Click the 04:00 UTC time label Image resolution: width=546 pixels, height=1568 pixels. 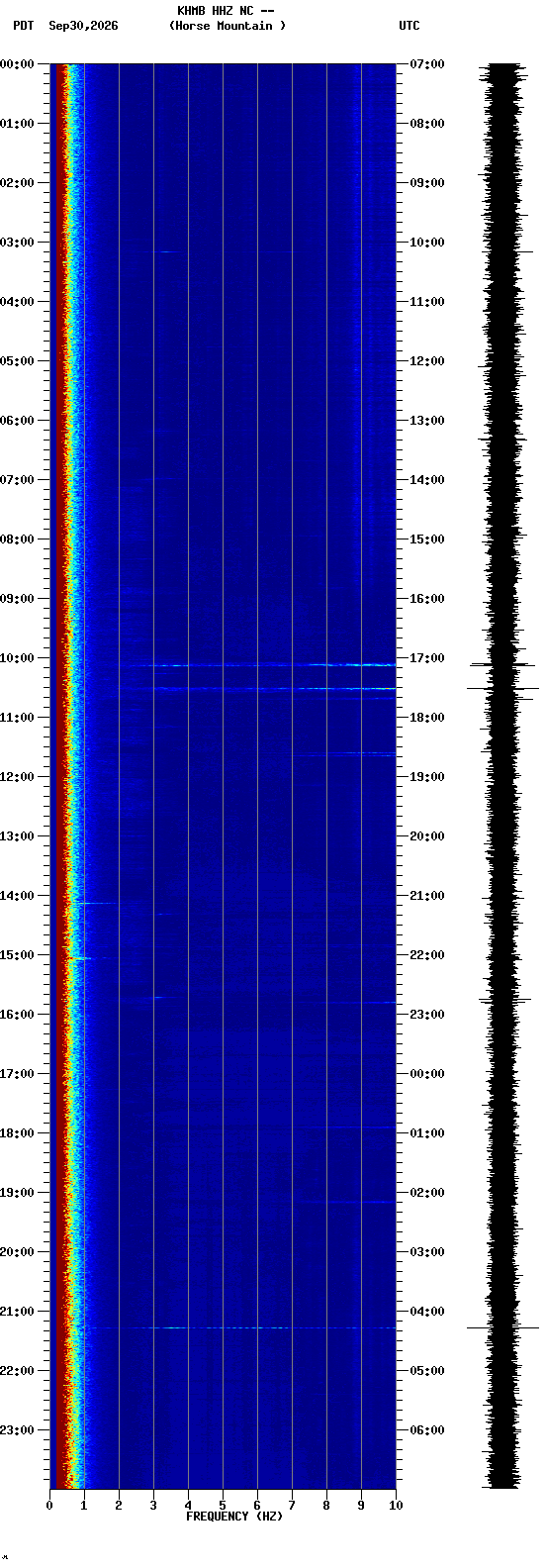pyautogui.click(x=427, y=1312)
